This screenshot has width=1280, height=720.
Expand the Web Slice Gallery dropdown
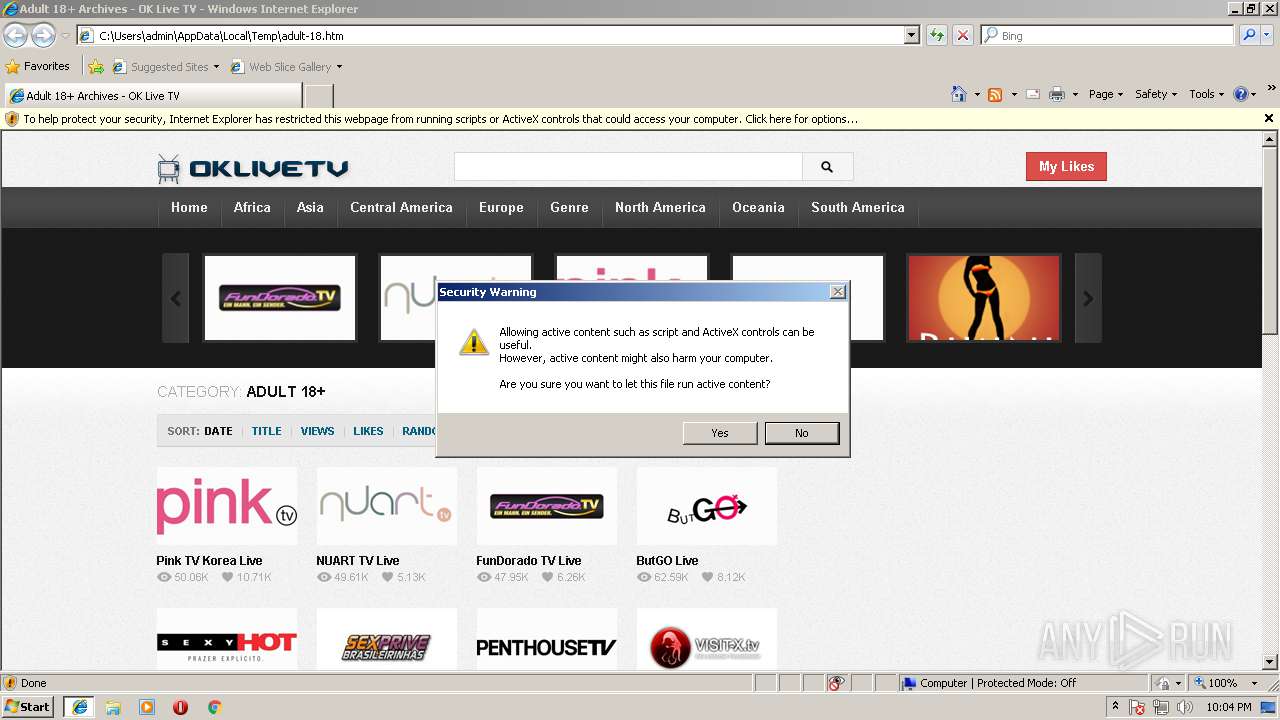pos(339,67)
